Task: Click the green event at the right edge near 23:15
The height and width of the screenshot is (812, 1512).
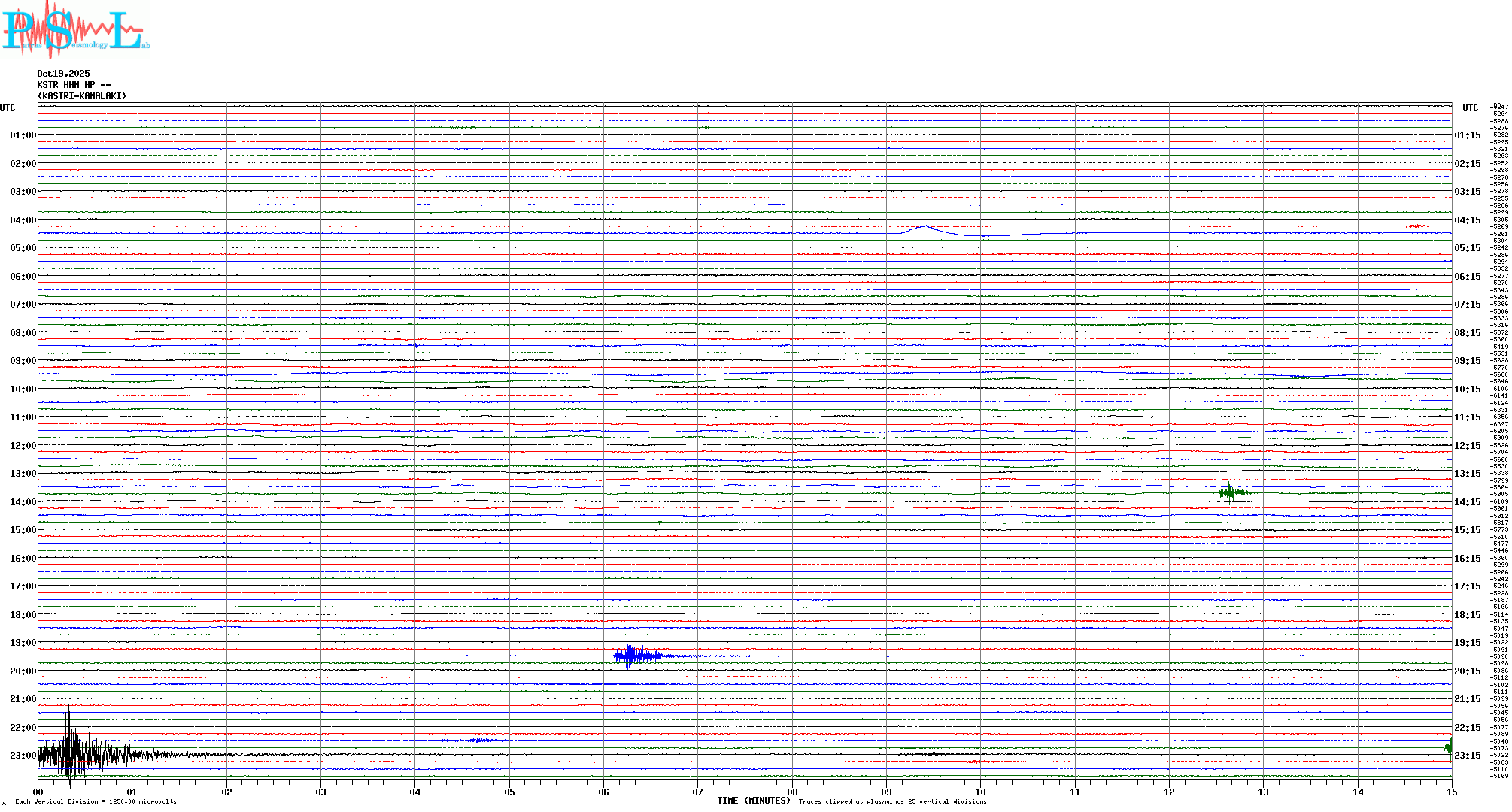Action: coord(1448,747)
